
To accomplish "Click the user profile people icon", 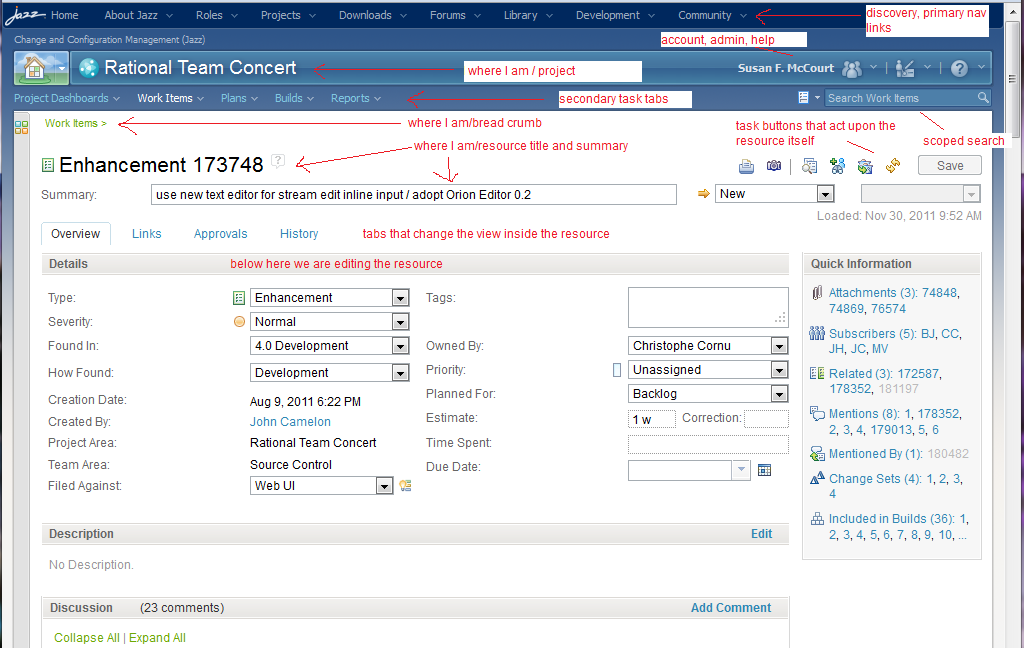I will [x=852, y=68].
